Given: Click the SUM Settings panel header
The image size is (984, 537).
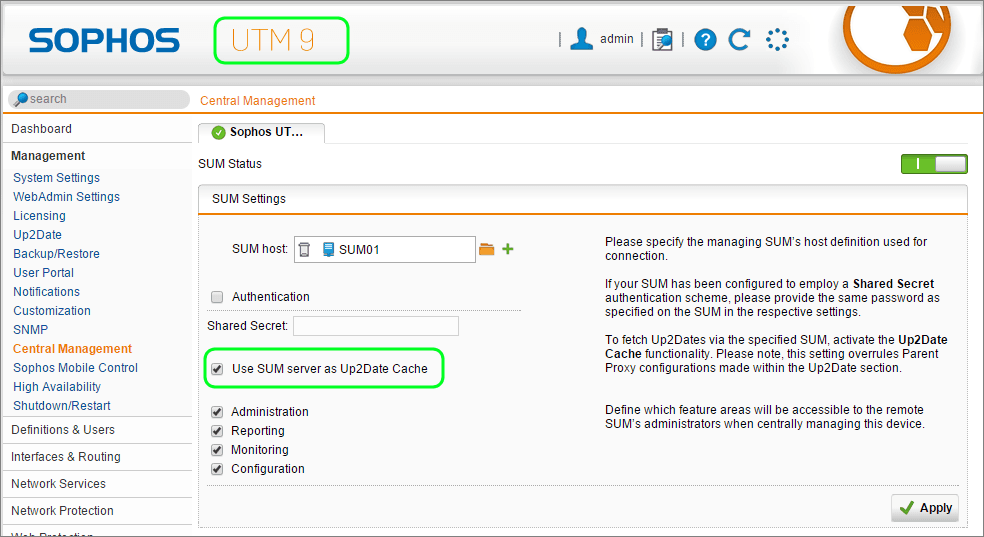Looking at the screenshot, I should click(x=582, y=199).
